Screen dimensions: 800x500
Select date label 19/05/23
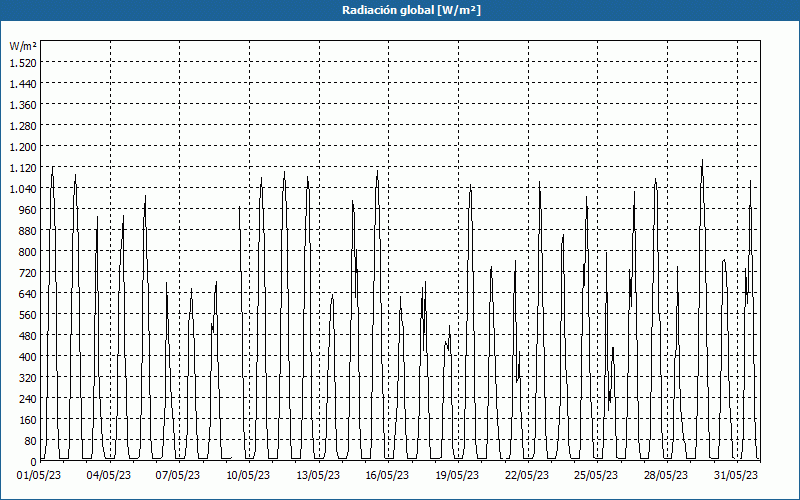click(x=457, y=476)
